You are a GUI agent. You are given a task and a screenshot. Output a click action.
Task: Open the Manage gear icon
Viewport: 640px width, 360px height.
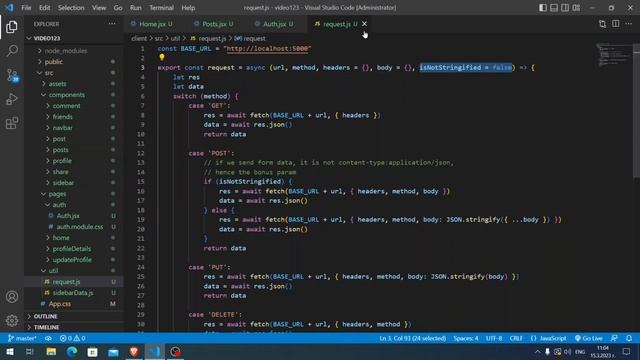click(12, 320)
